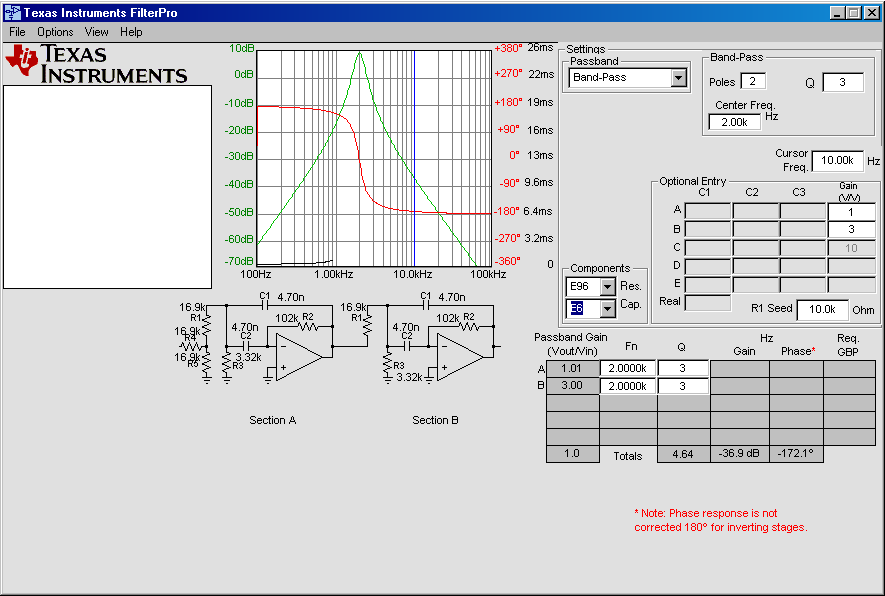Click the blue cursor line in the graph

pyautogui.click(x=414, y=158)
